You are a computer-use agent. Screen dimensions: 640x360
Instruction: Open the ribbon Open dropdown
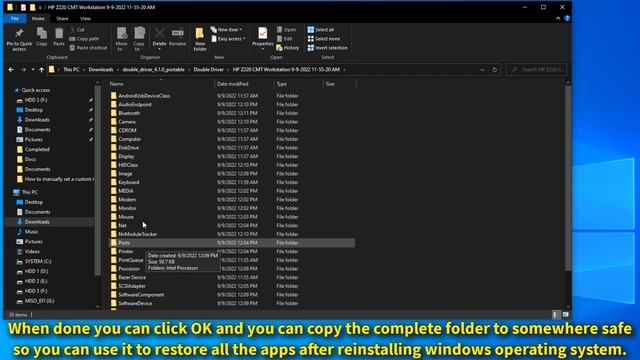[x=287, y=29]
